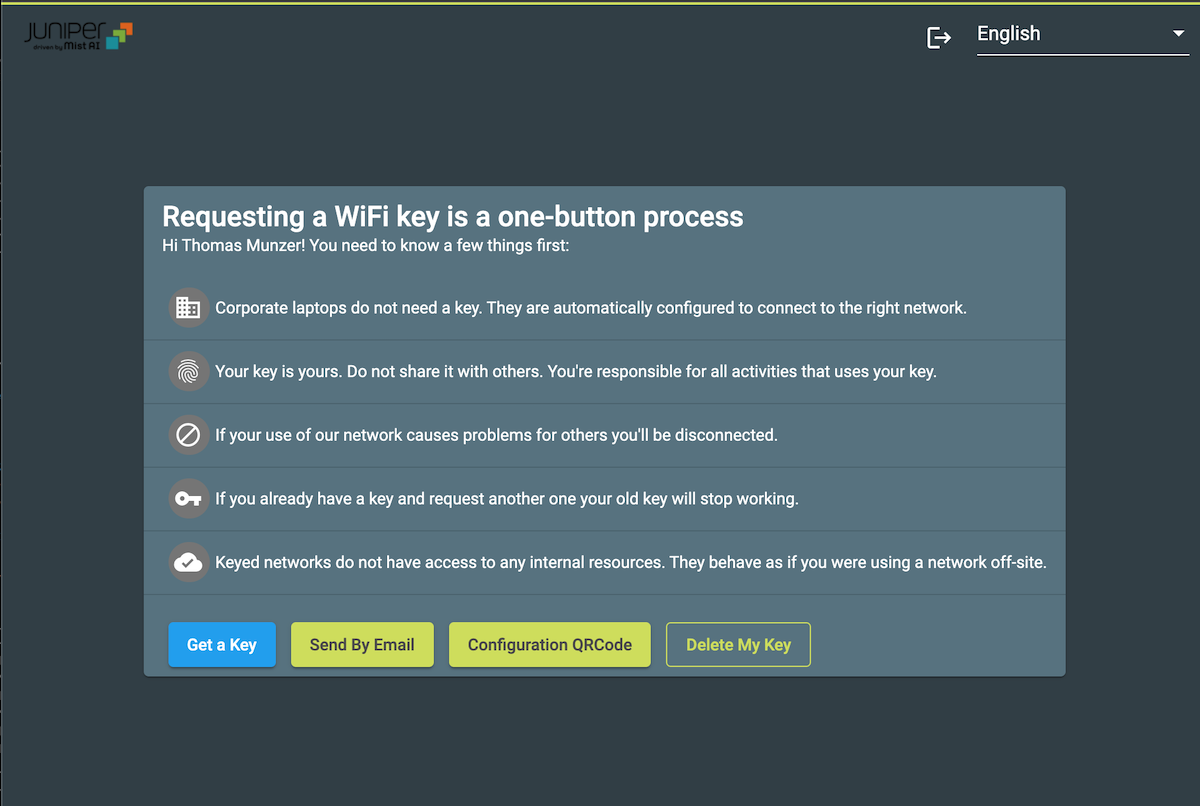Click the Get a Key button

[x=222, y=645]
